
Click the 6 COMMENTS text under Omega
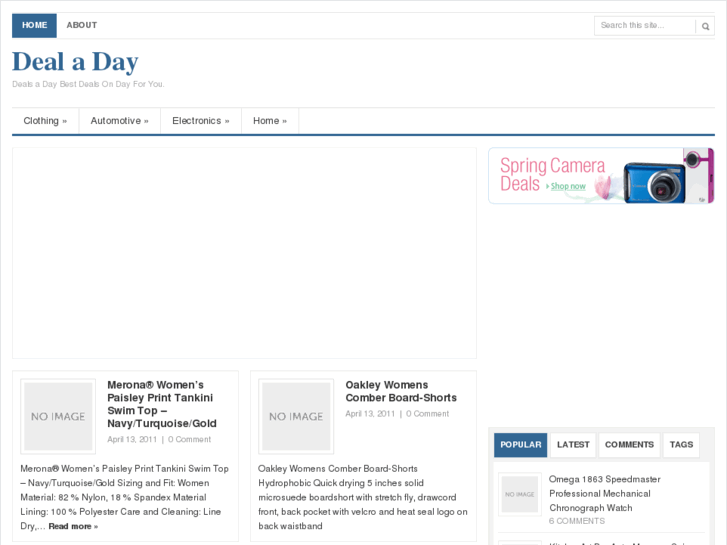[577, 521]
